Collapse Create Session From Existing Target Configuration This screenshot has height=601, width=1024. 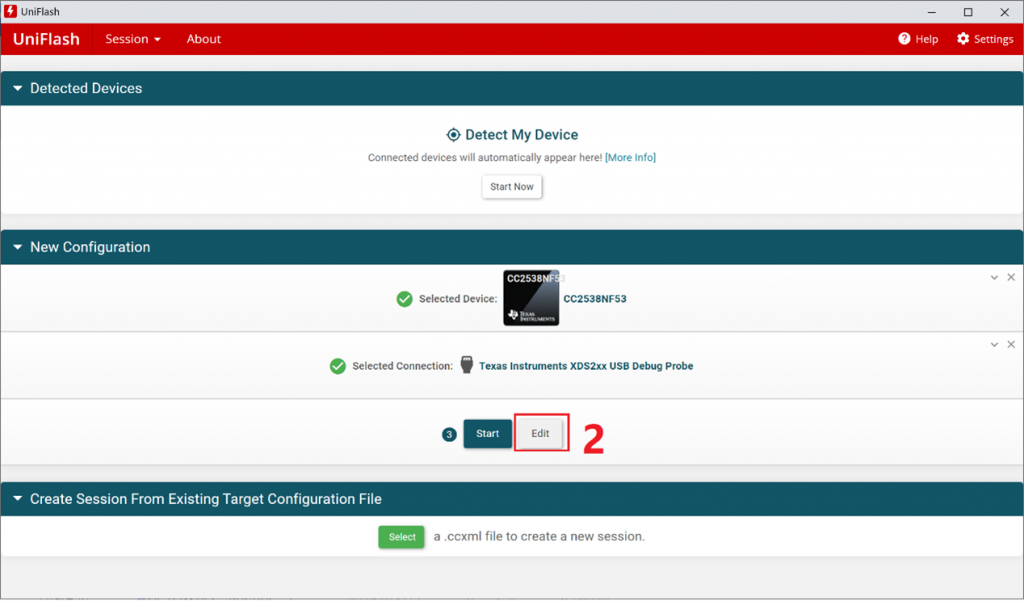click(18, 498)
